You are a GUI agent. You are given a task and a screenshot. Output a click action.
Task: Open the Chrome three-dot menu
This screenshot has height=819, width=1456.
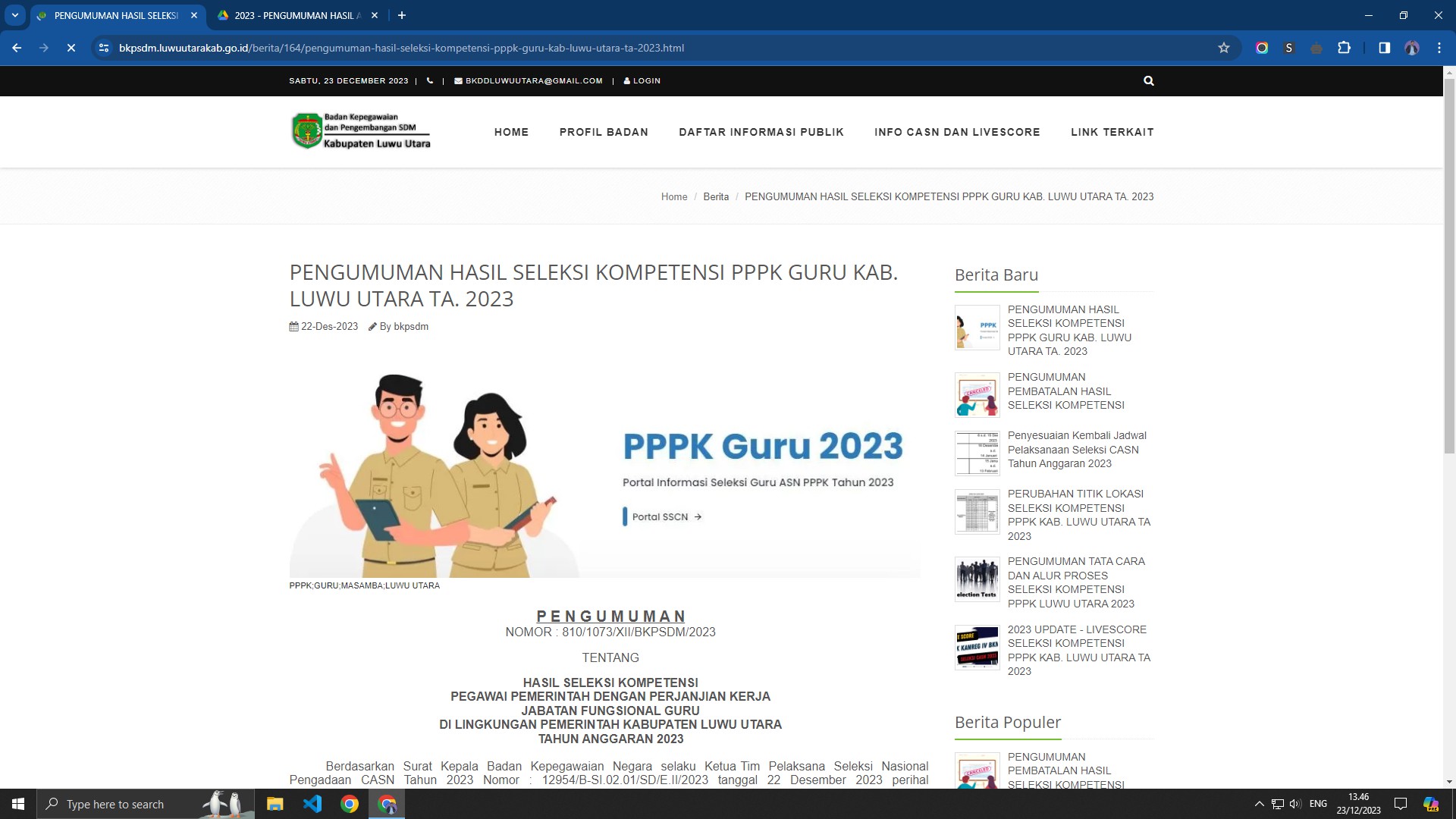pos(1439,48)
